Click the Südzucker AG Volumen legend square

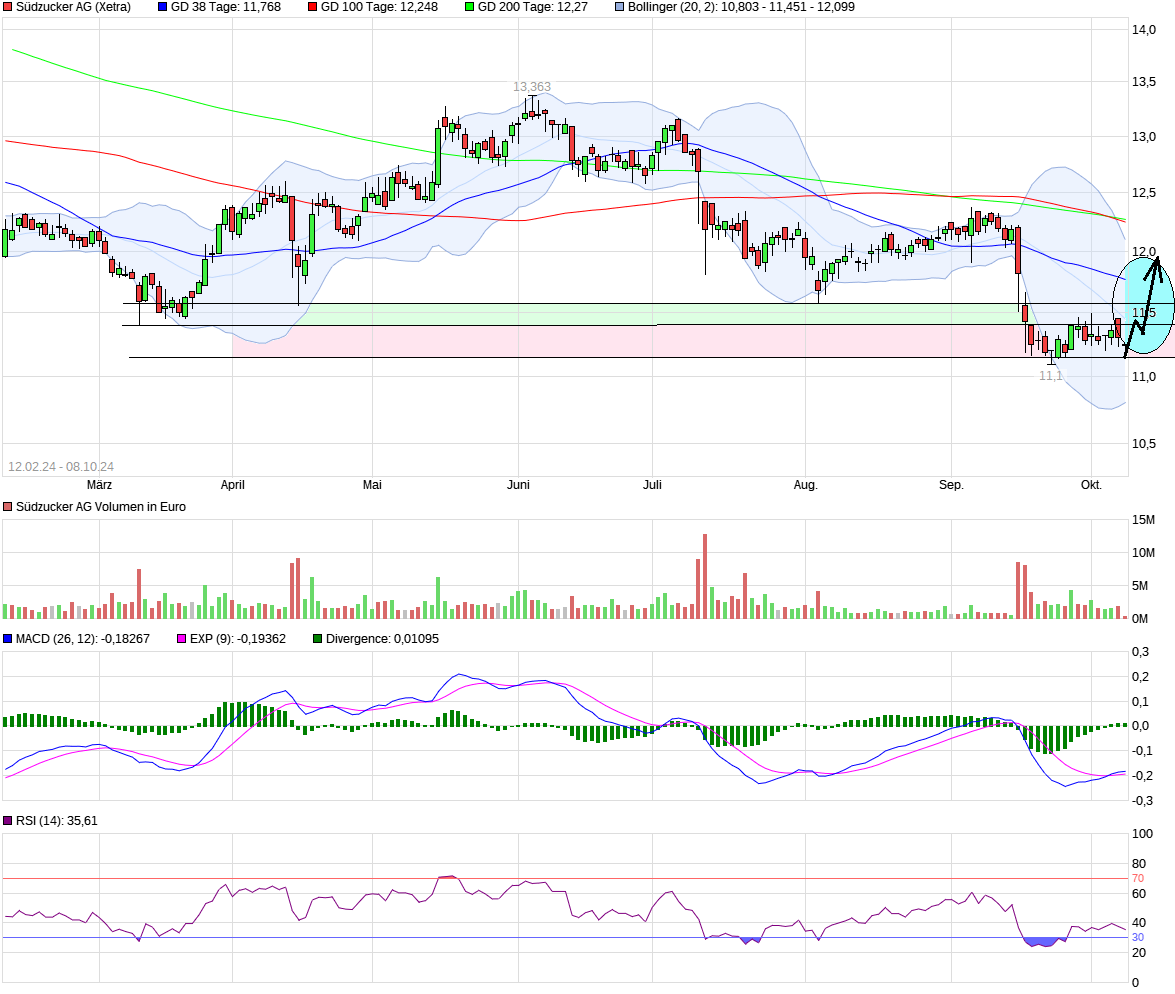pos(7,507)
